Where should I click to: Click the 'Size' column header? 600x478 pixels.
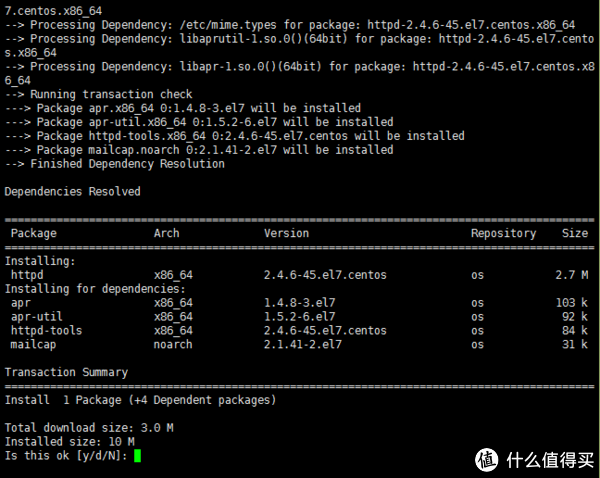click(x=575, y=233)
